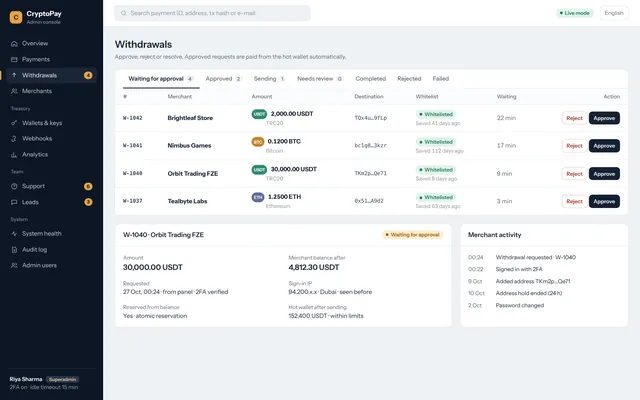640x400 pixels.
Task: Reject withdrawal W-1042
Action: point(574,118)
